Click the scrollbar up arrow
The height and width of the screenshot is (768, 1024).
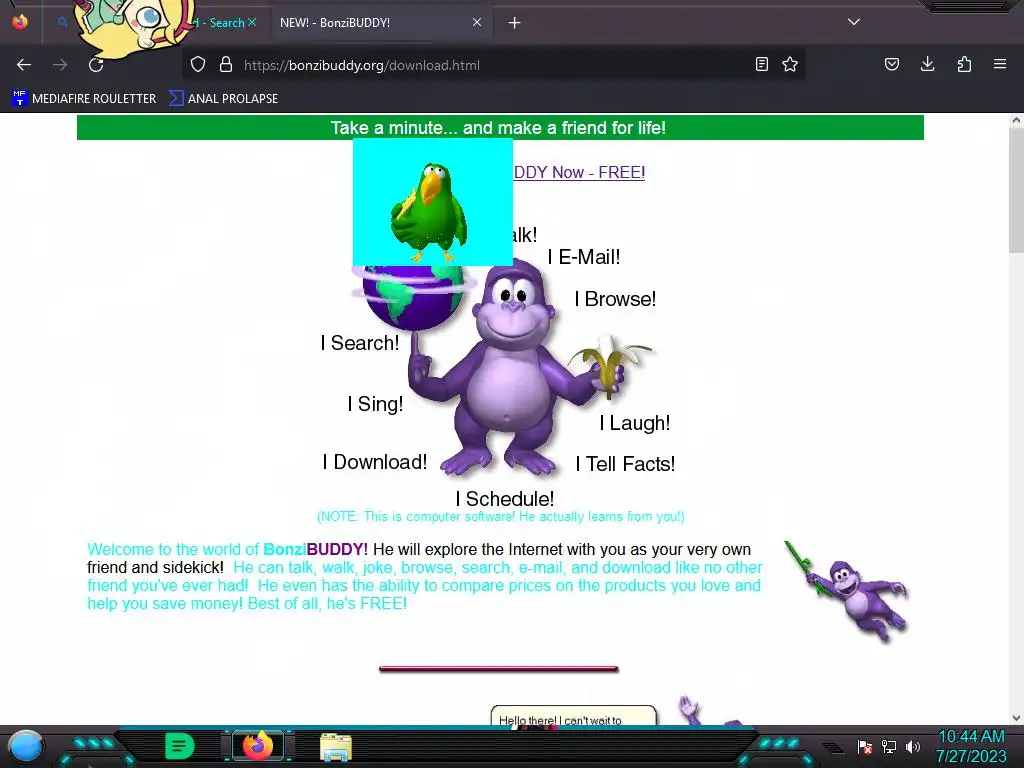1016,120
